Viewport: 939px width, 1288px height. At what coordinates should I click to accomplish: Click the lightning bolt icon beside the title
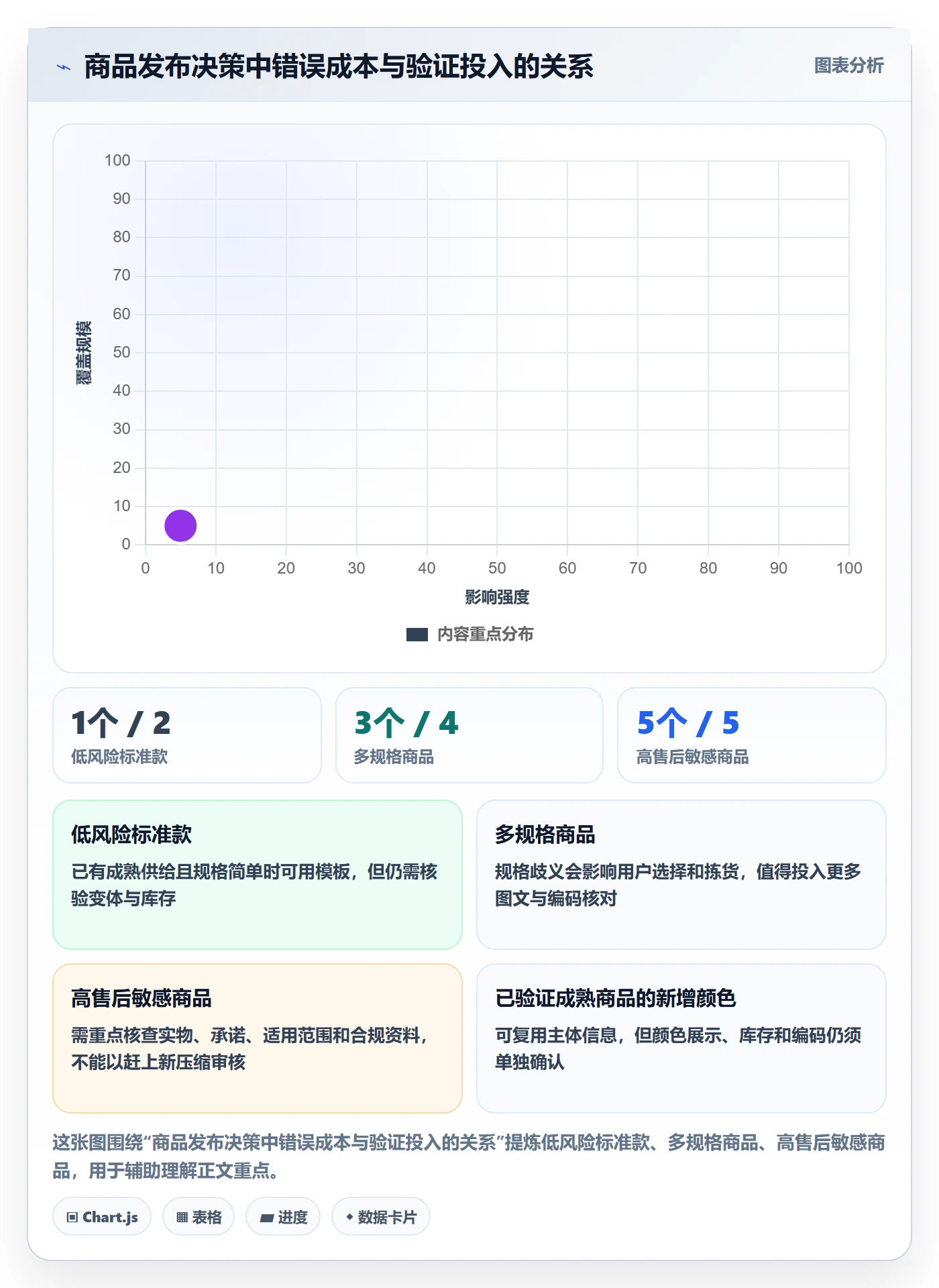[64, 67]
